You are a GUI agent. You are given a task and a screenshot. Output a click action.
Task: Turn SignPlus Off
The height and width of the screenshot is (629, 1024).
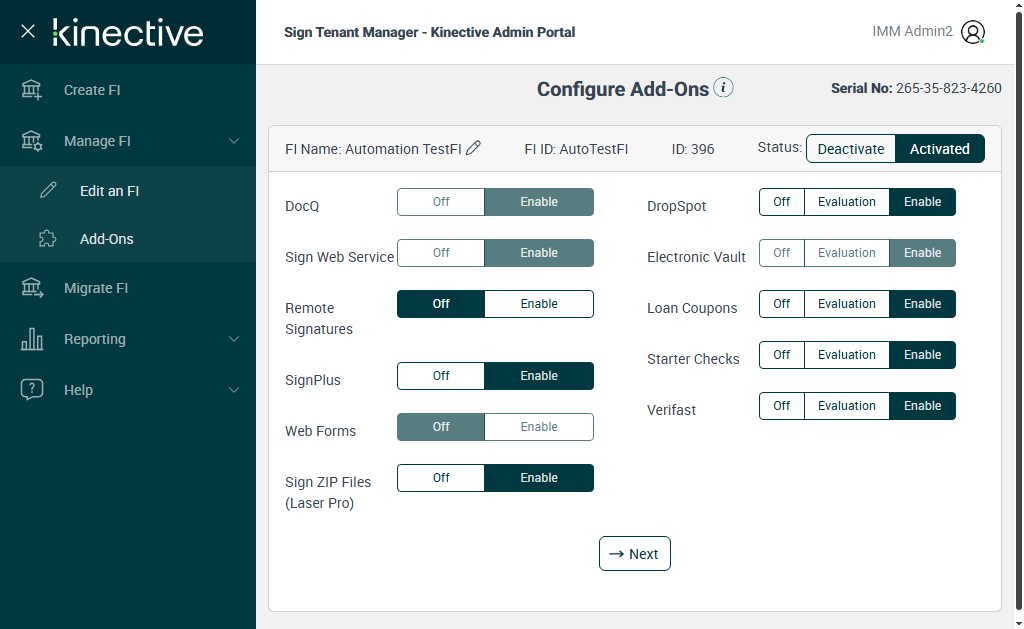pos(441,376)
